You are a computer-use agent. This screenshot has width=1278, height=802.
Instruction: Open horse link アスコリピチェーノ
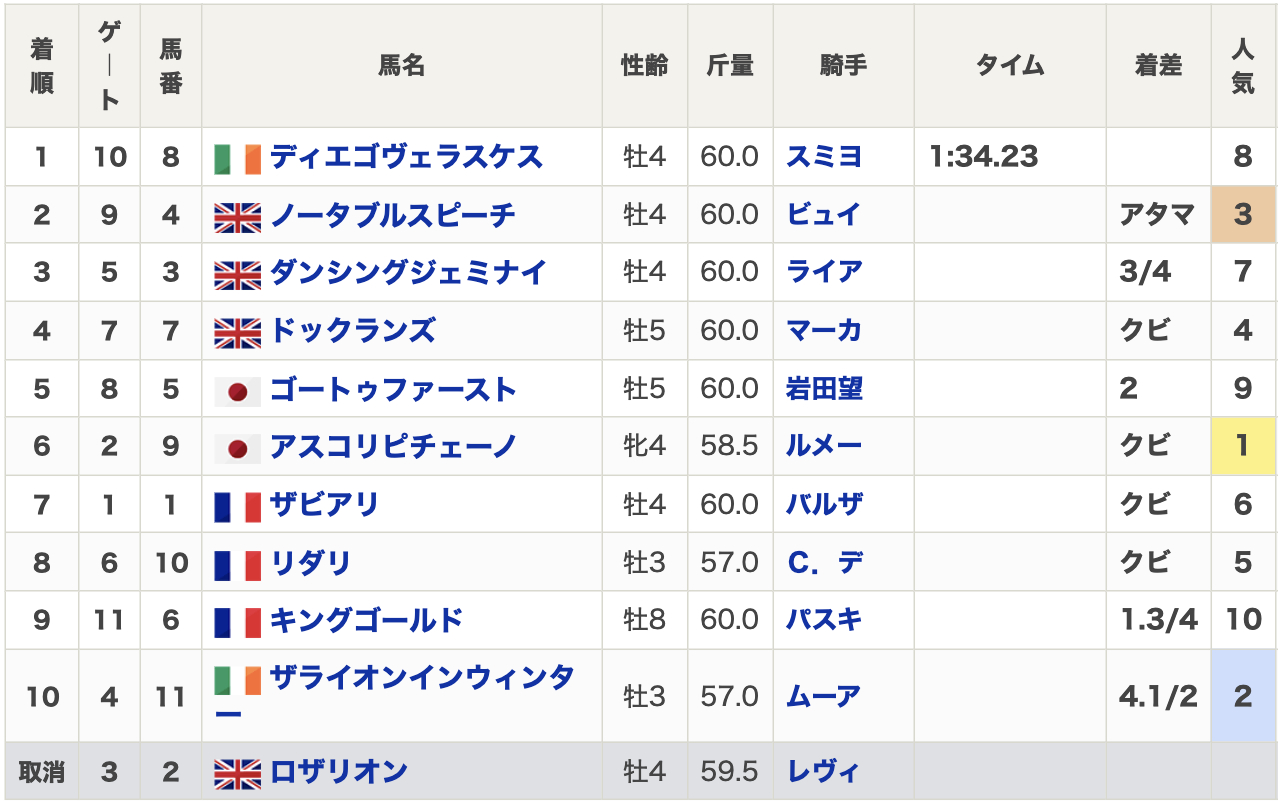[x=393, y=446]
